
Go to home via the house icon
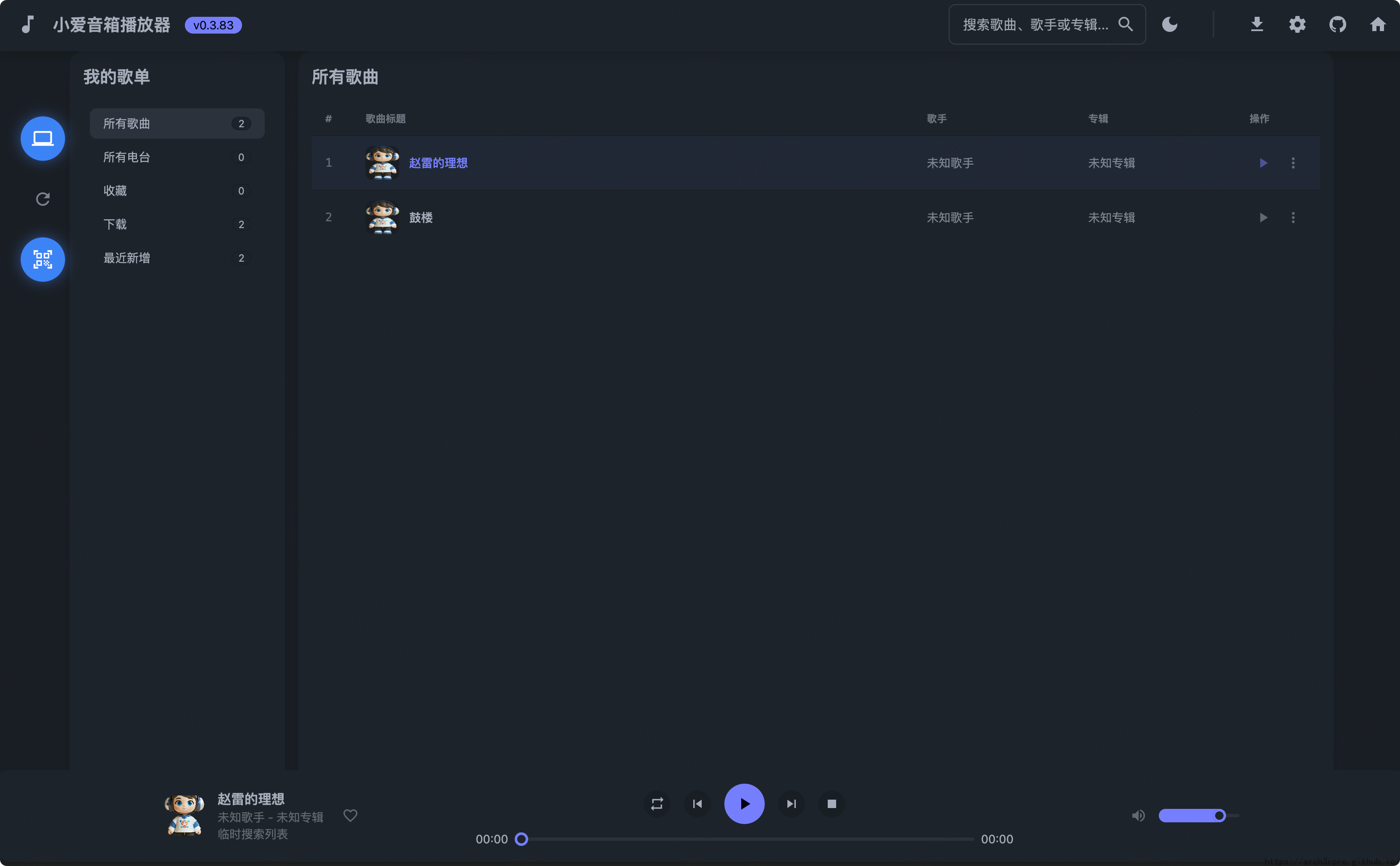pos(1377,25)
